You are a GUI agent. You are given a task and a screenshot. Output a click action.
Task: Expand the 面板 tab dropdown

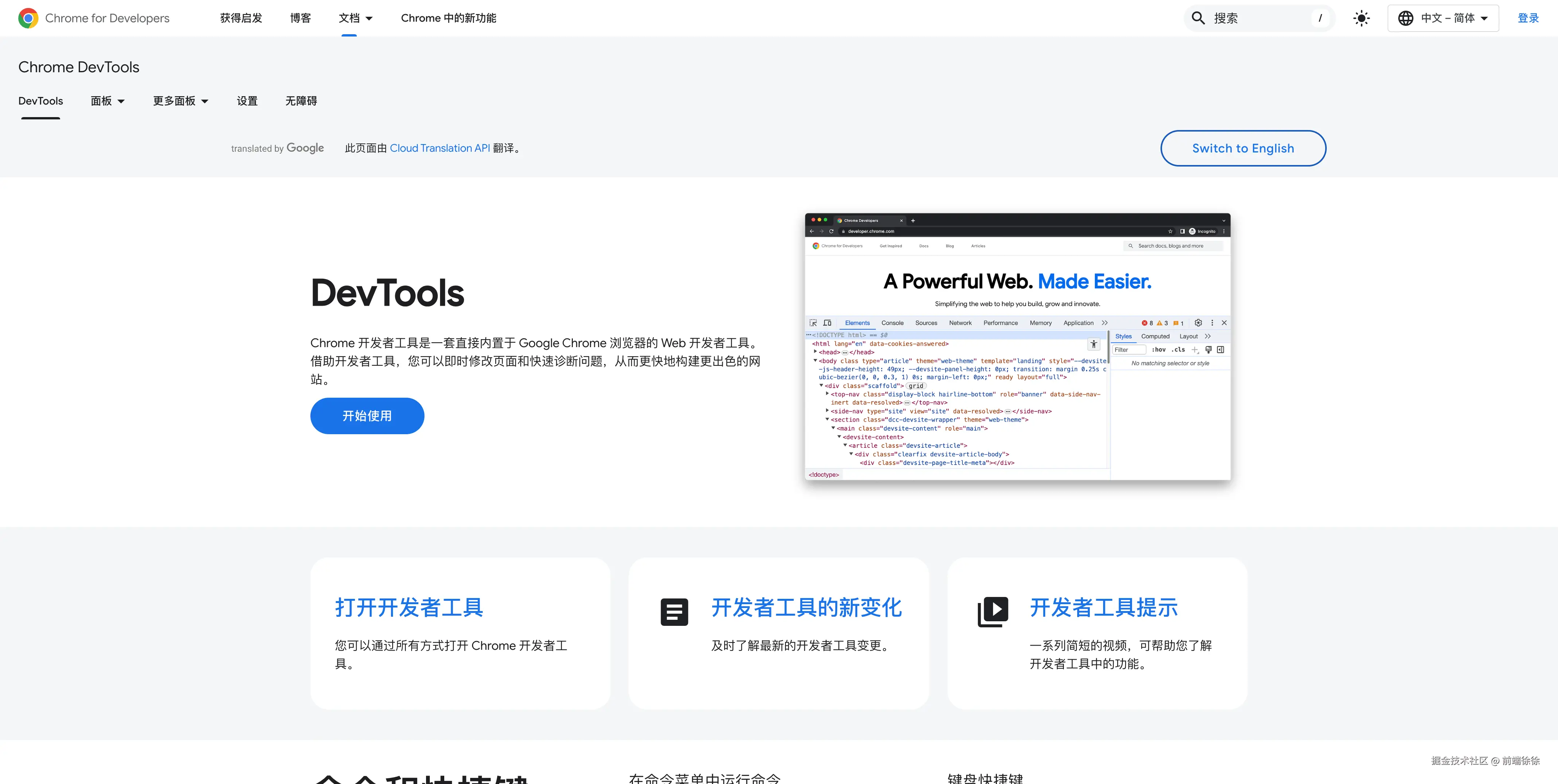108,101
